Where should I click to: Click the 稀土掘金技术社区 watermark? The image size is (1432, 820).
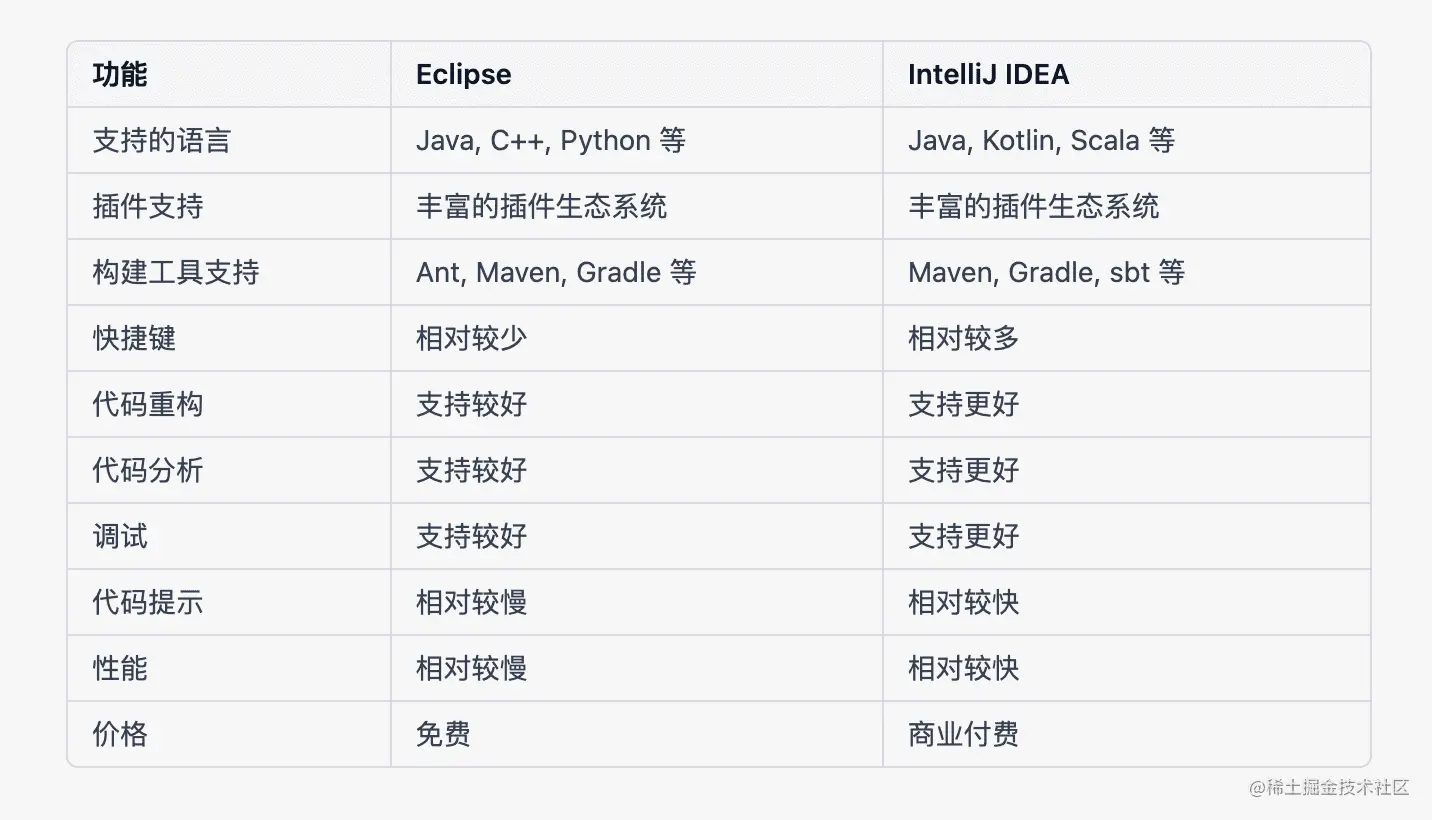coord(1329,787)
